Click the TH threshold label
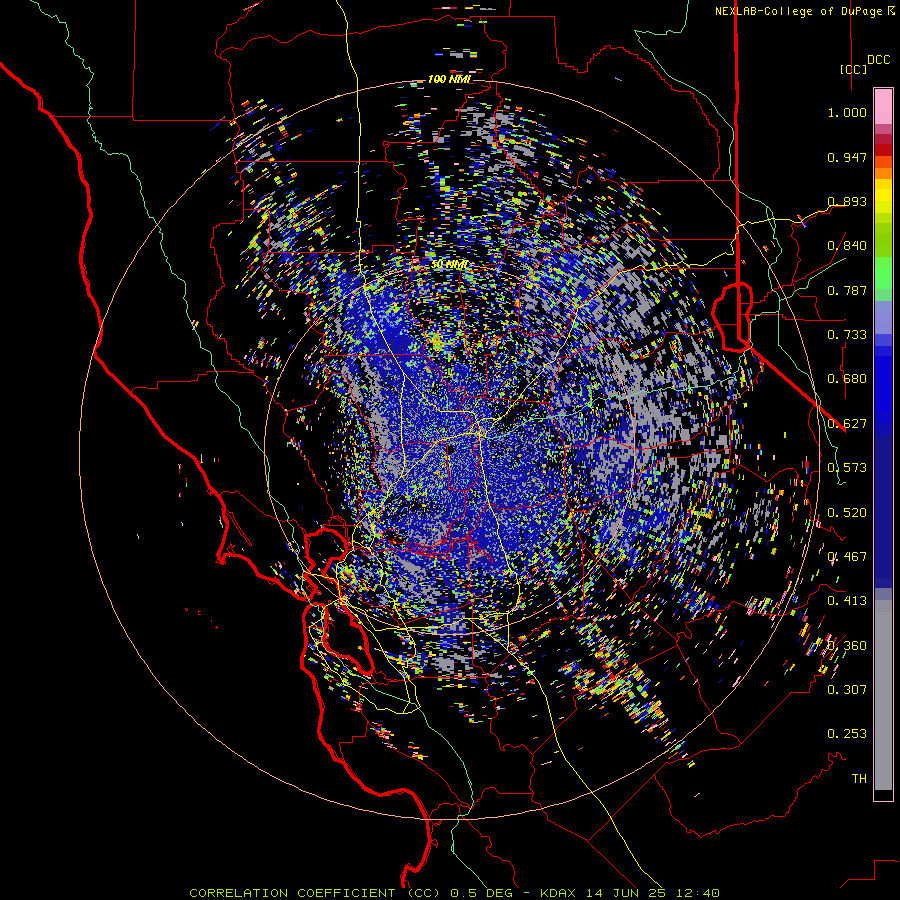Image resolution: width=900 pixels, height=900 pixels. click(859, 779)
